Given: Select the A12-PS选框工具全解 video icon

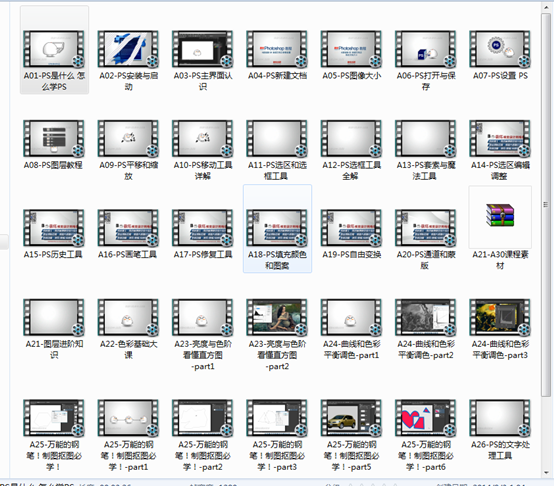Looking at the screenshot, I should 351,138.
